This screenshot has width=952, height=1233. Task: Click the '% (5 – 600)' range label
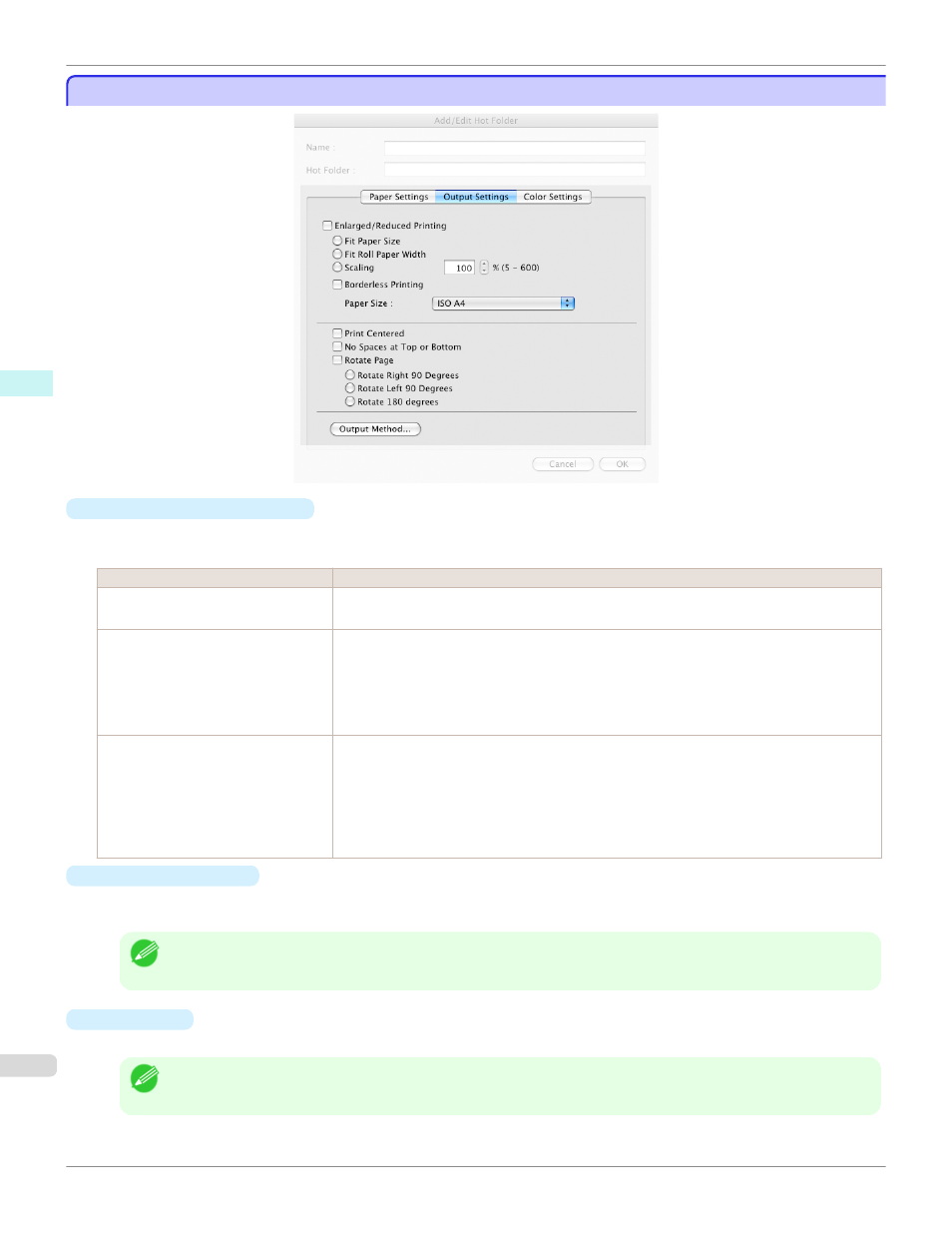tap(516, 268)
